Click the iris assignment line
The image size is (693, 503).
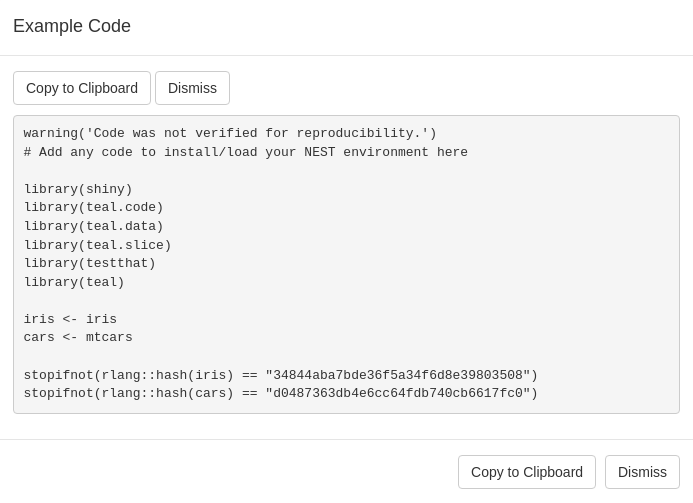pyautogui.click(x=70, y=320)
